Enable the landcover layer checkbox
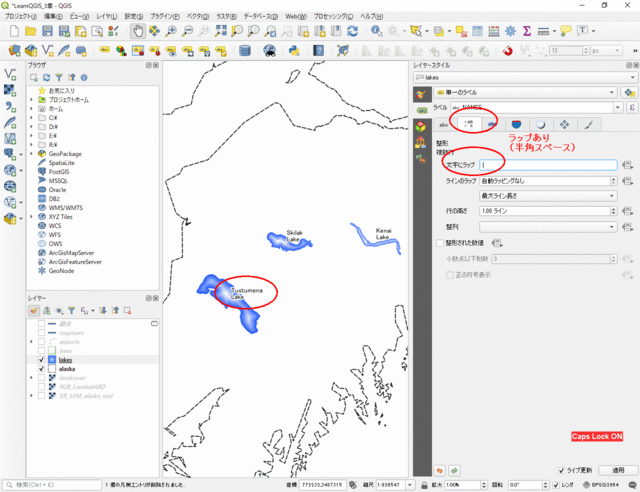This screenshot has width=640, height=492. coord(41,378)
